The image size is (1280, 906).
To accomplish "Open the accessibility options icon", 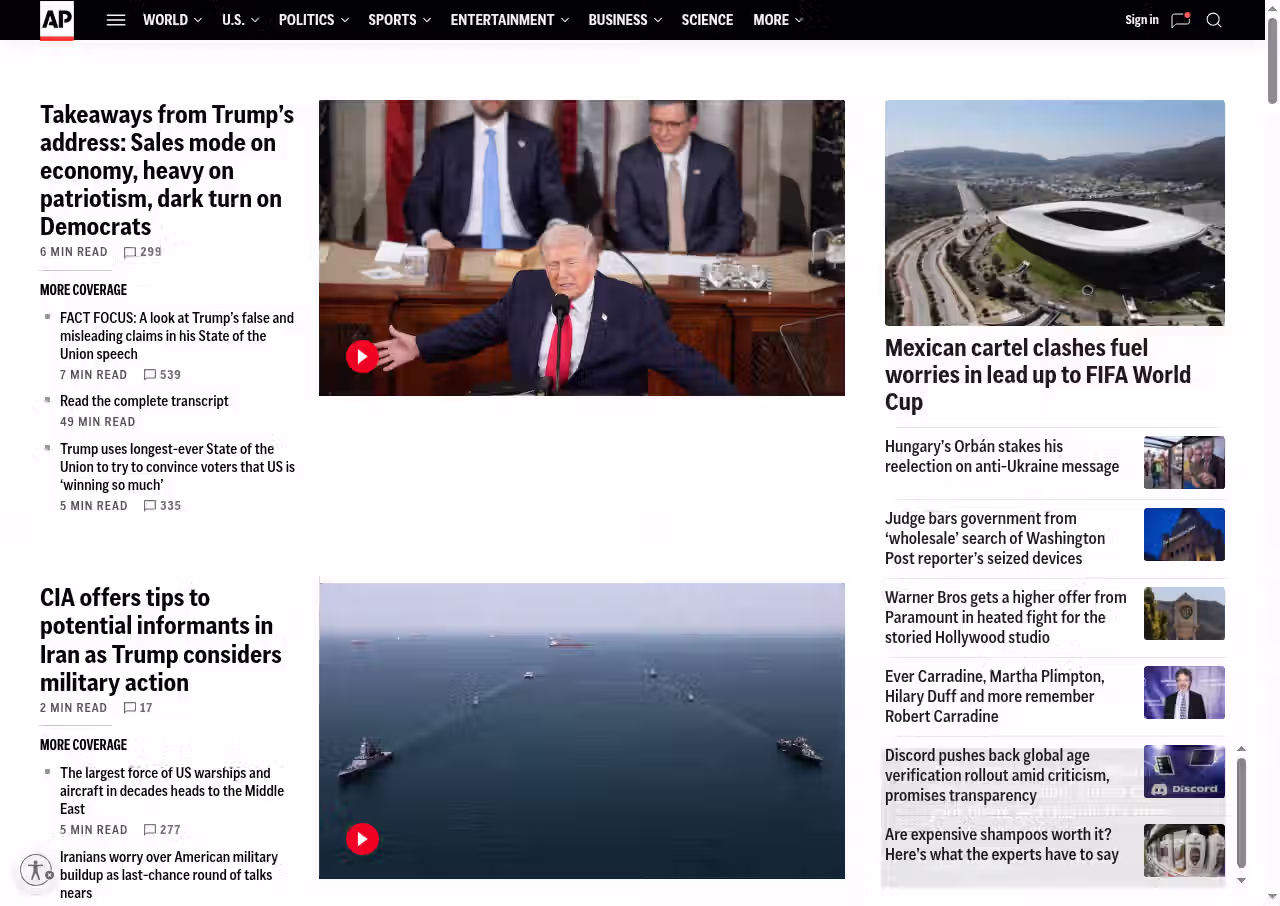I will pos(36,870).
